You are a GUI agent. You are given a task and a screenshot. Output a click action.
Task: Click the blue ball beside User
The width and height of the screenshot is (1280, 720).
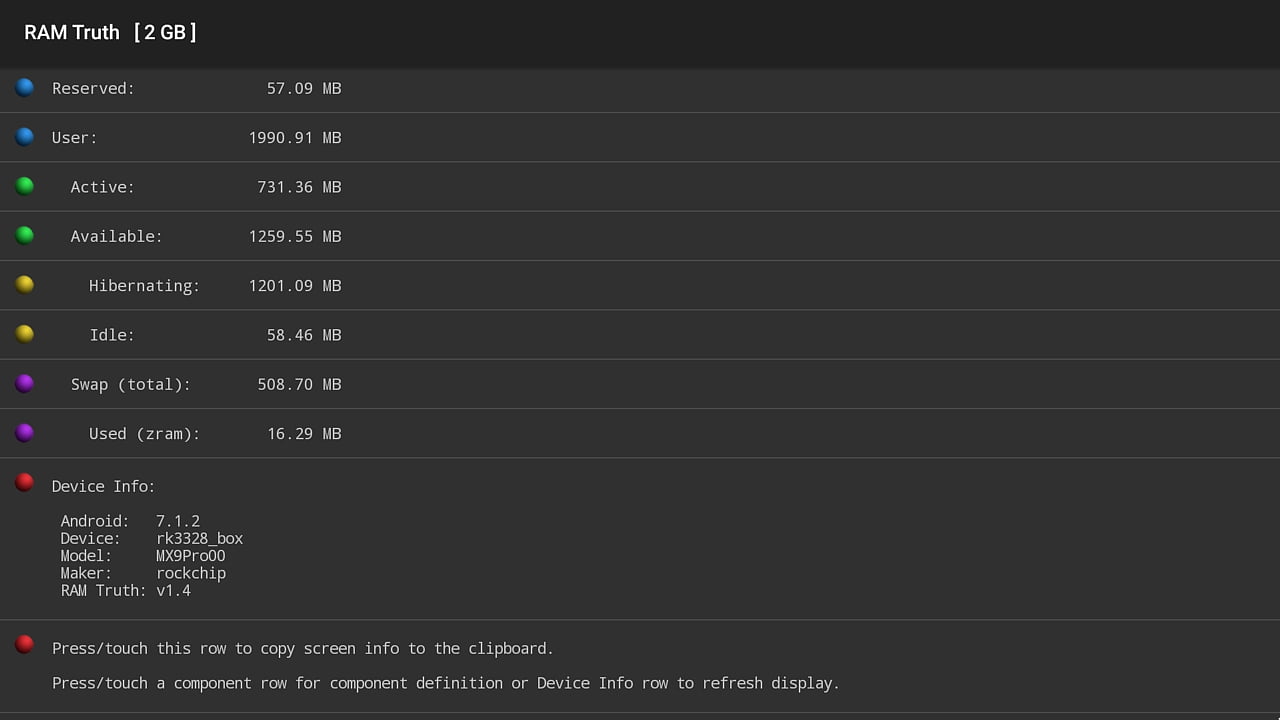pos(25,137)
